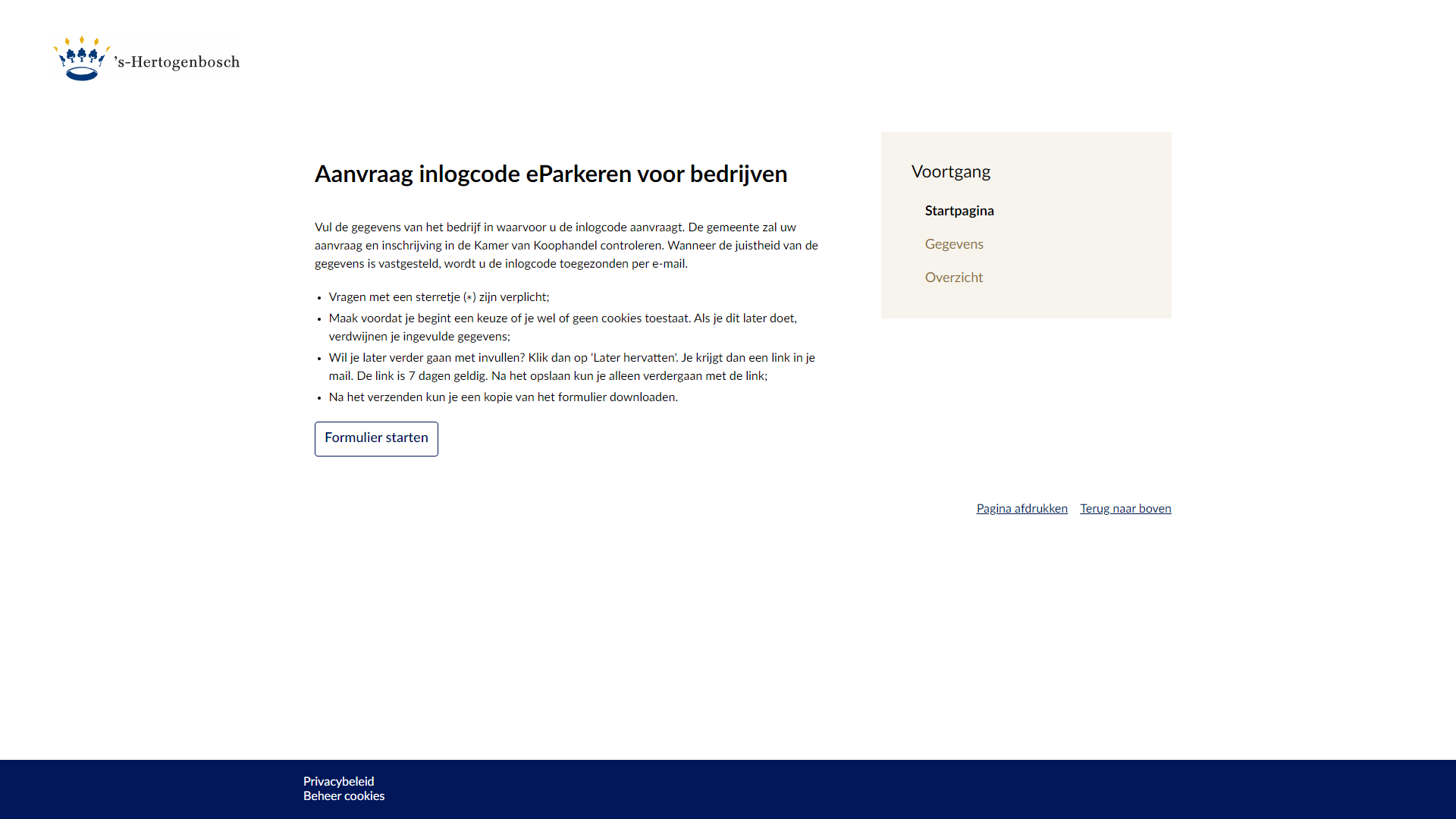Click the intro paragraph about Kamer van Koophandel
Screen dimensions: 1456x819
566,246
